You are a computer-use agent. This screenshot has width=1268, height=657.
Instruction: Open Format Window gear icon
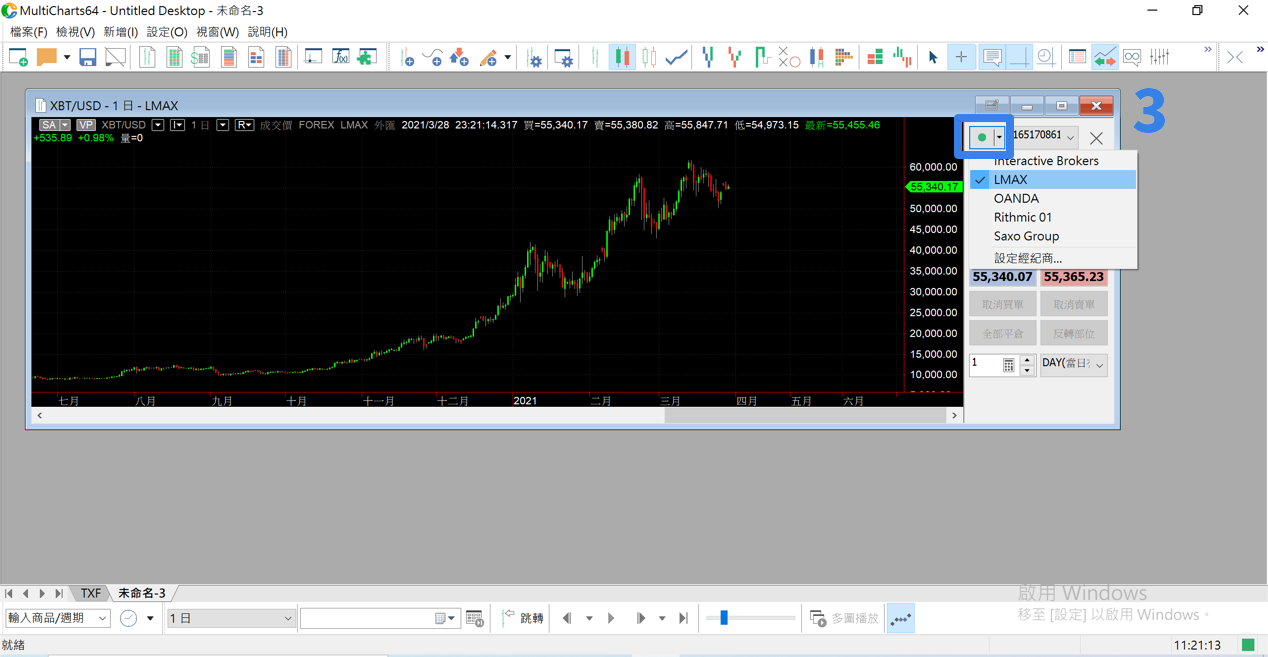[x=564, y=58]
